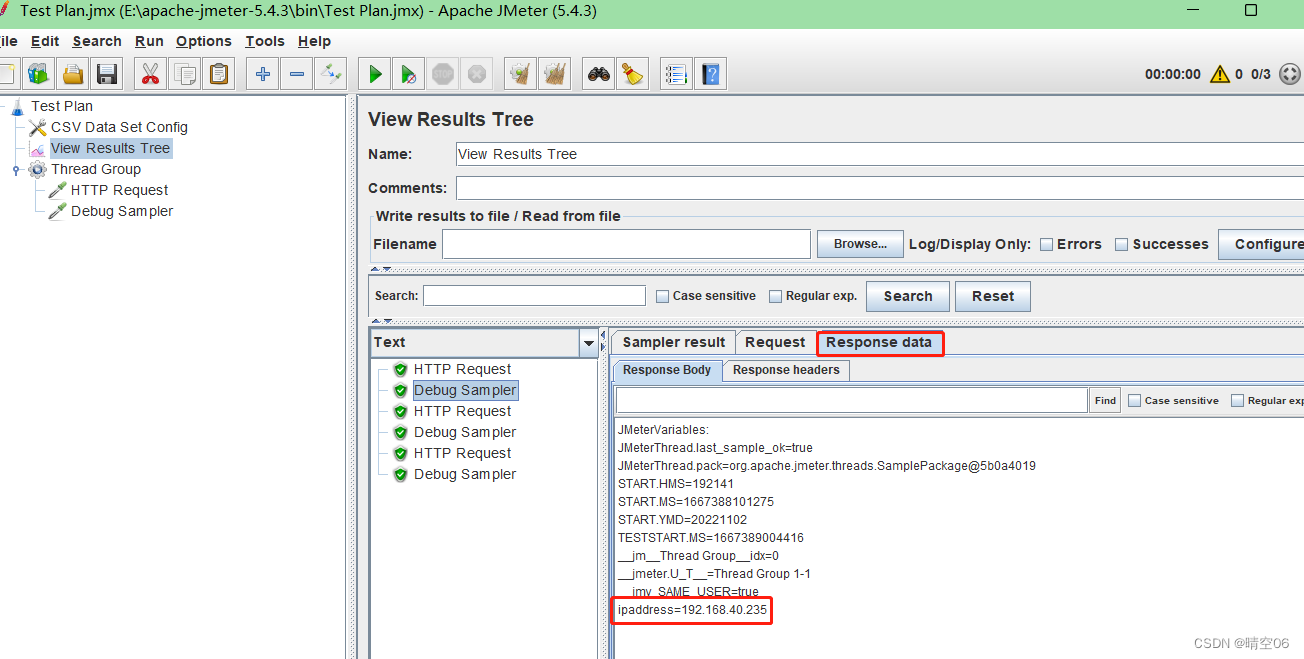Enable Case sensitive beside Find button
The height and width of the screenshot is (659, 1304).
click(x=1134, y=400)
